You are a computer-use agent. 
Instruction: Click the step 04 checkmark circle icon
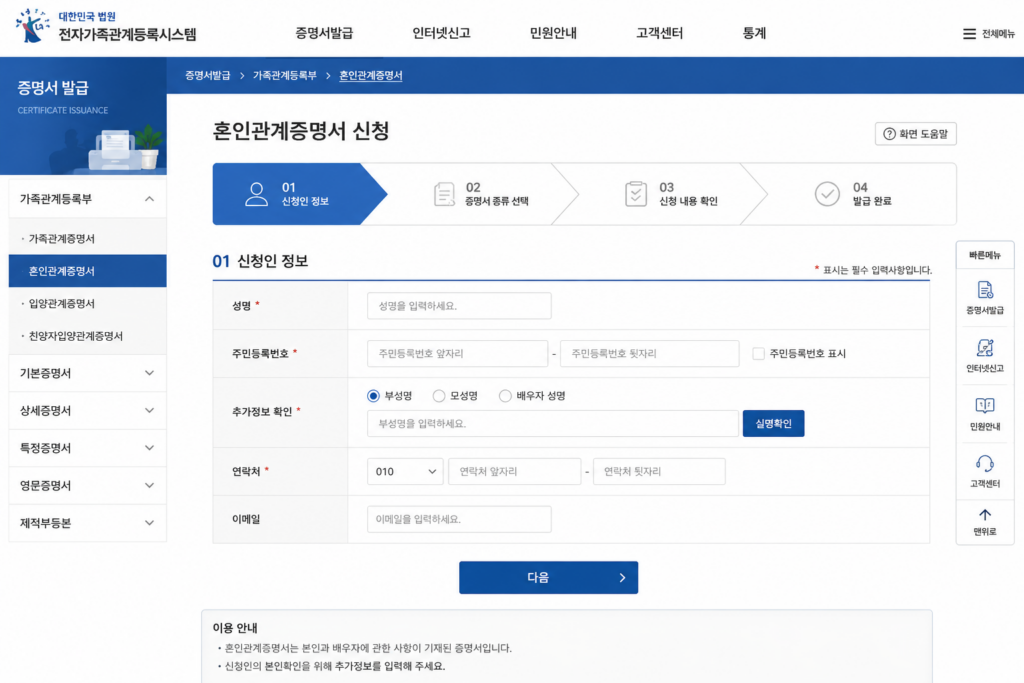click(x=827, y=194)
